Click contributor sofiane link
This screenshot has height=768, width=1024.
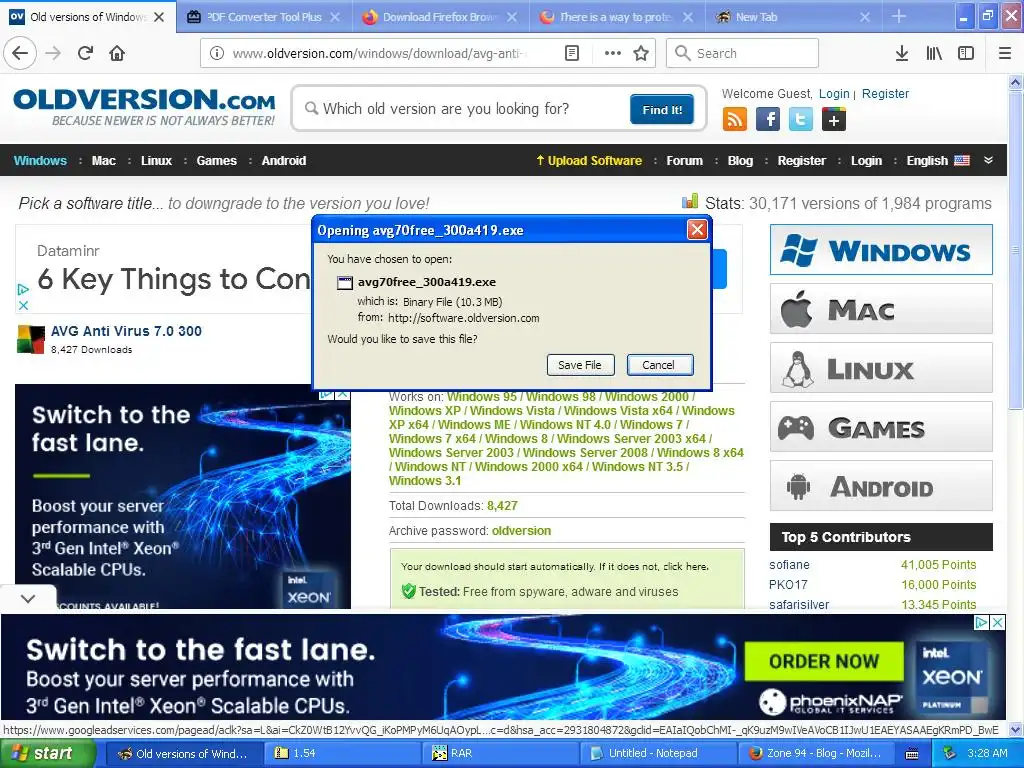coord(789,565)
